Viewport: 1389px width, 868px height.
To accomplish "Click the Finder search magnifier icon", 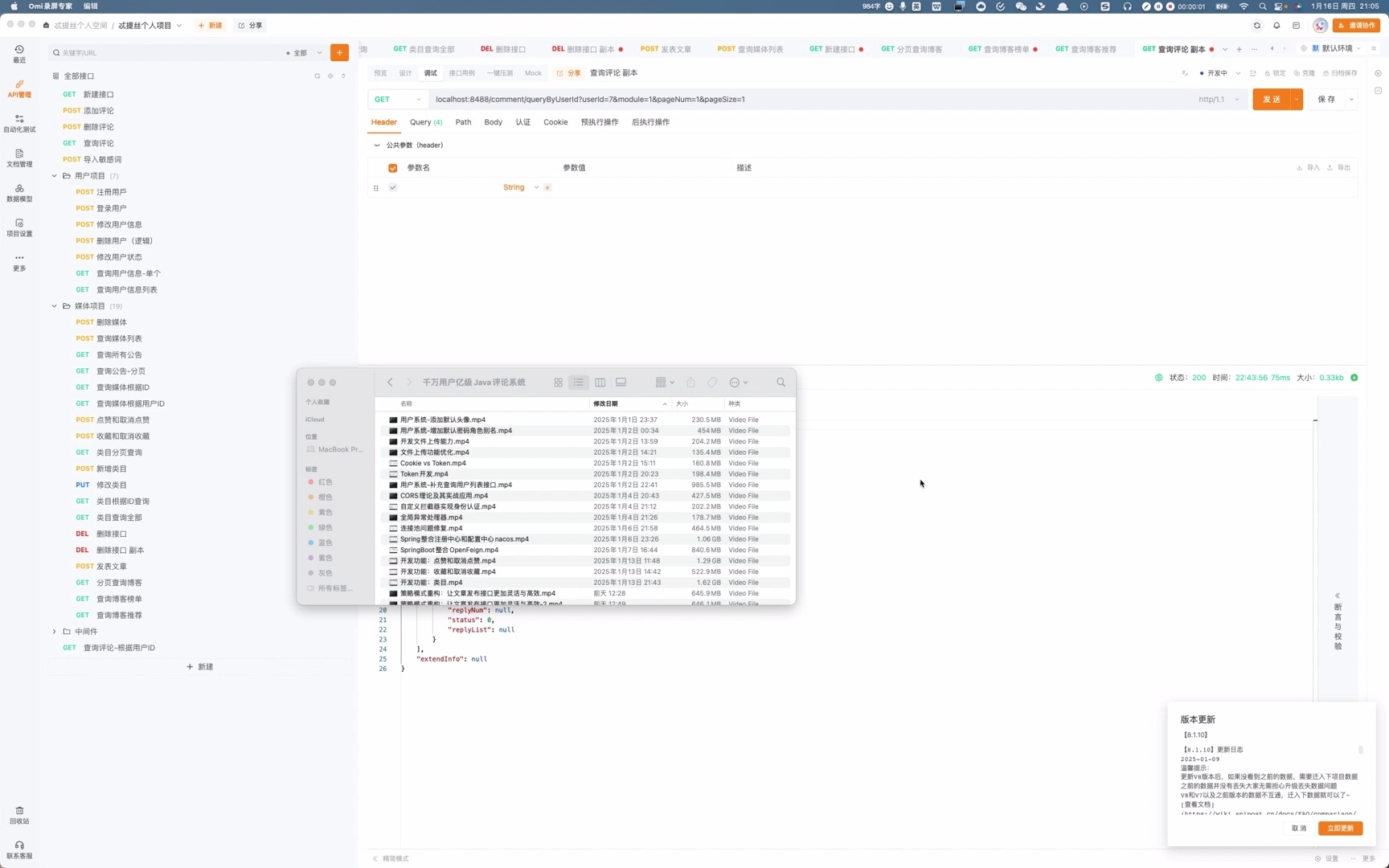I will point(781,383).
